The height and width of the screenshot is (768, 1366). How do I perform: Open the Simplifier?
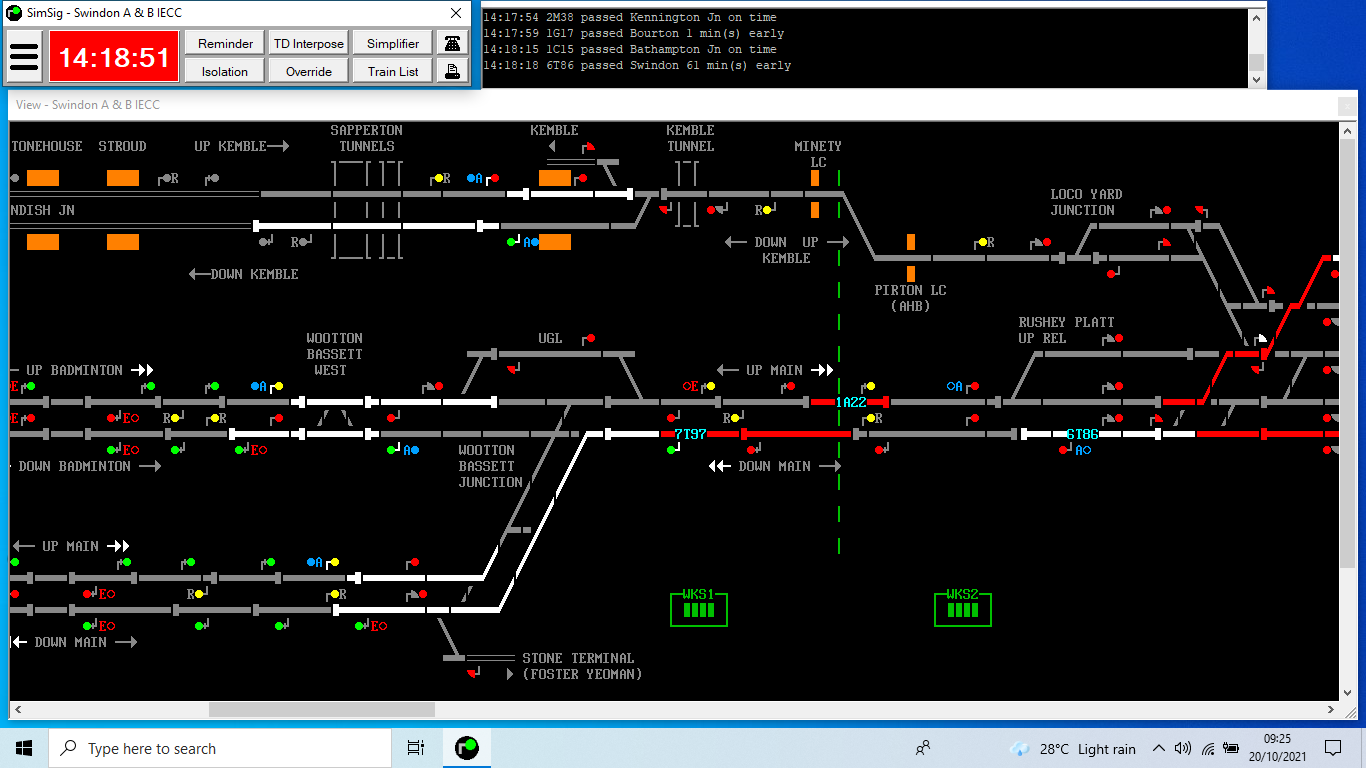point(393,43)
